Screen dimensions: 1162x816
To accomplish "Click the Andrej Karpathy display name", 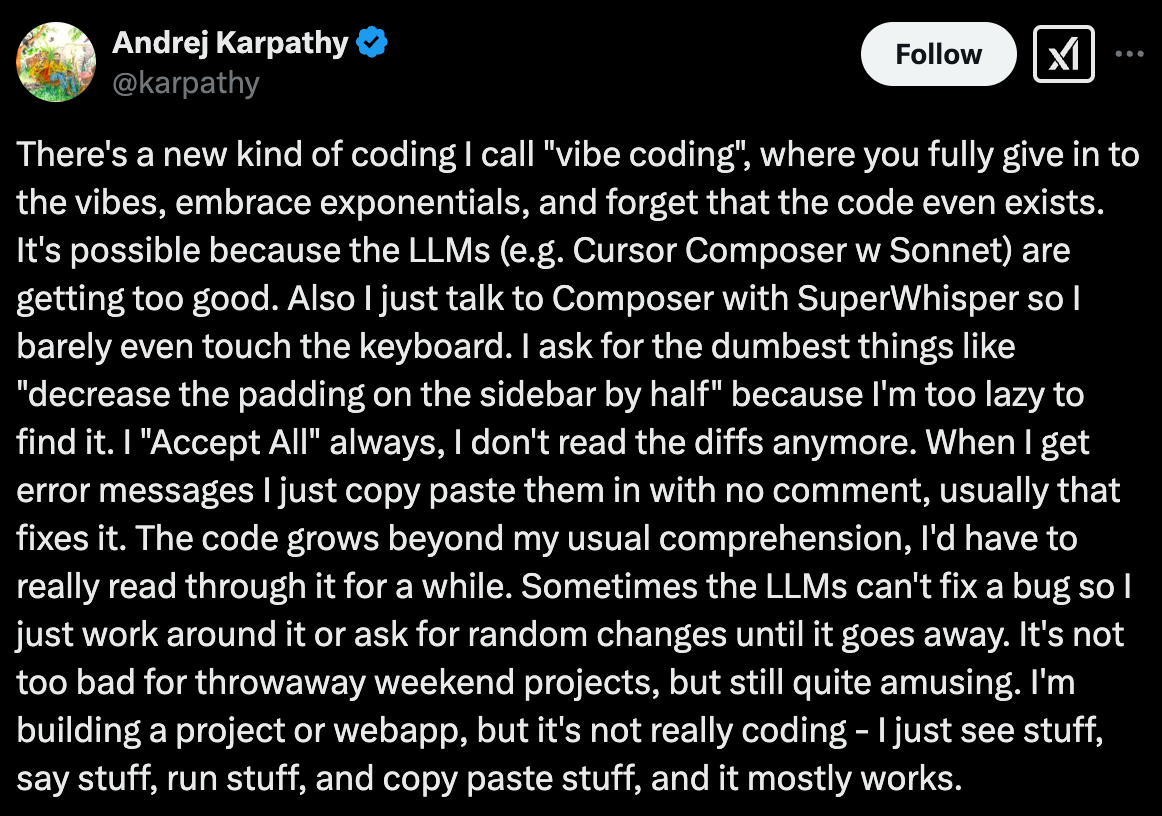I will tap(230, 43).
